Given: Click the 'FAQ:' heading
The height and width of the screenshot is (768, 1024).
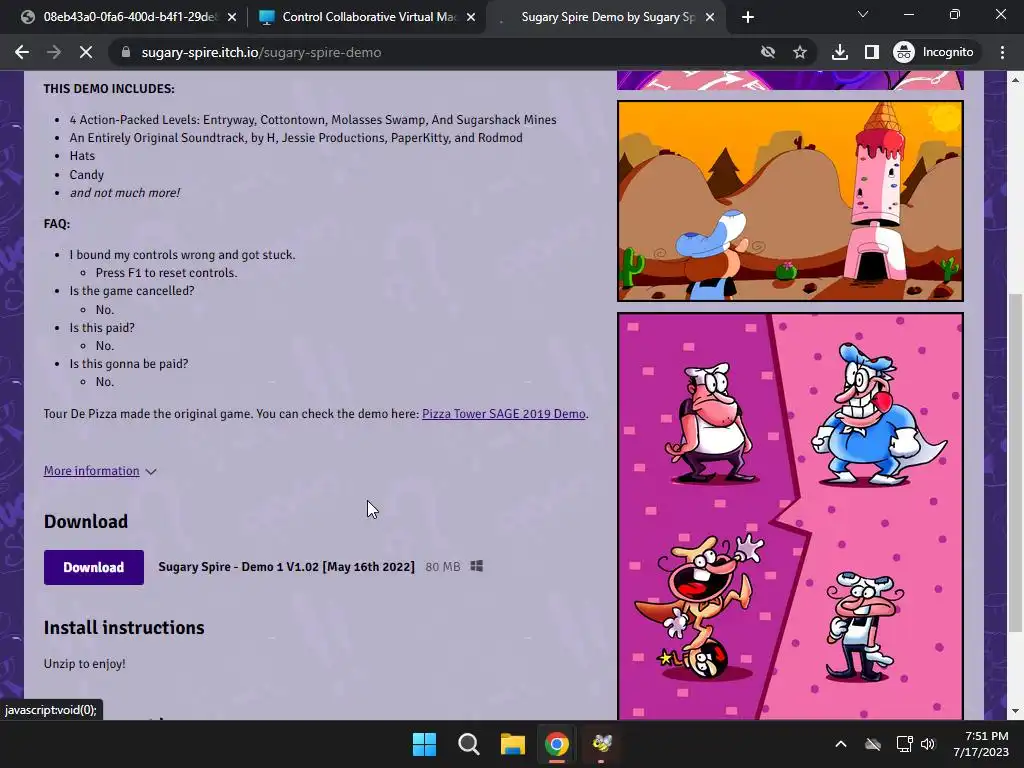Looking at the screenshot, I should (x=57, y=223).
